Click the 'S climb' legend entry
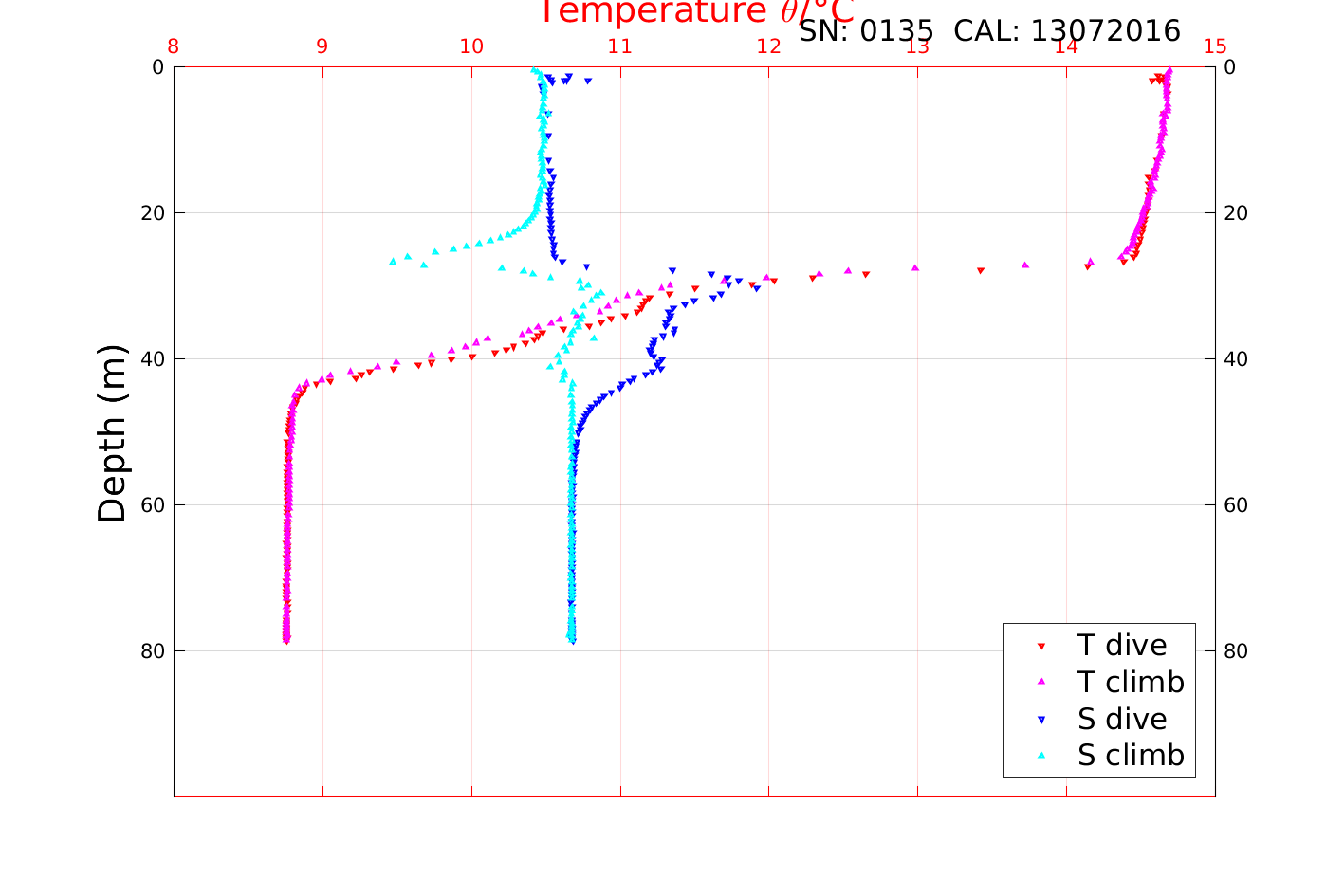Screen dimensions: 1344x896 click(x=1131, y=756)
